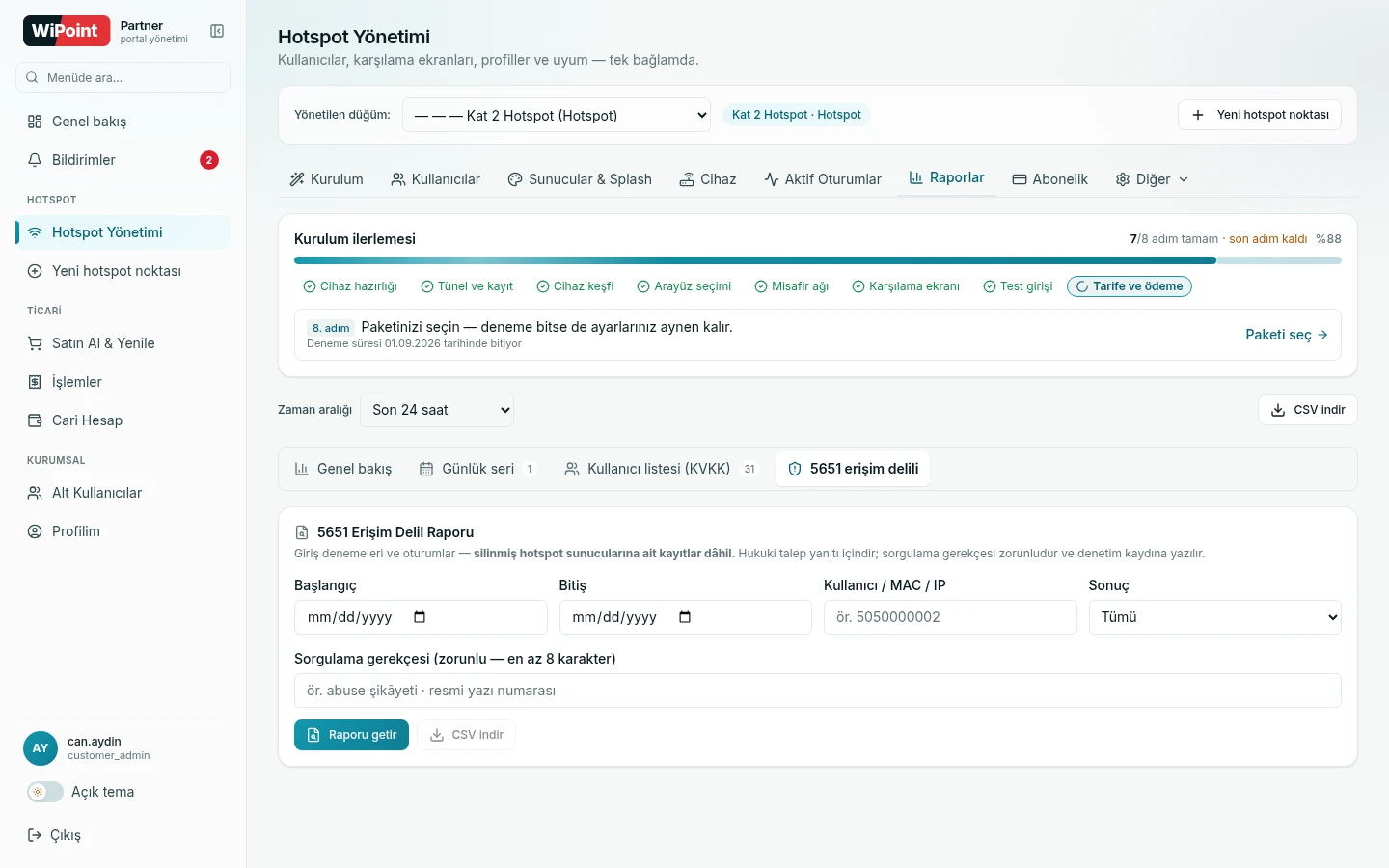1389x868 pixels.
Task: Open the Zaman aralığı dropdown
Action: point(437,410)
